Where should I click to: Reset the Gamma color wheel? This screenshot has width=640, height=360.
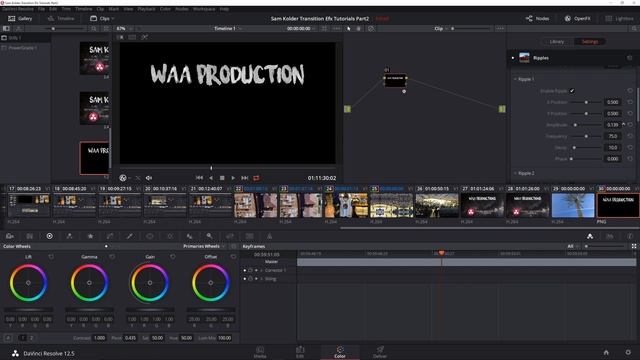tap(112, 257)
